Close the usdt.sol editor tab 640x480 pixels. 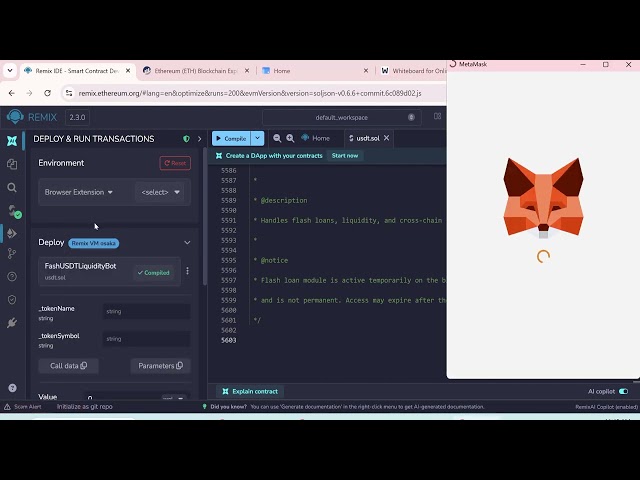pyautogui.click(x=387, y=138)
